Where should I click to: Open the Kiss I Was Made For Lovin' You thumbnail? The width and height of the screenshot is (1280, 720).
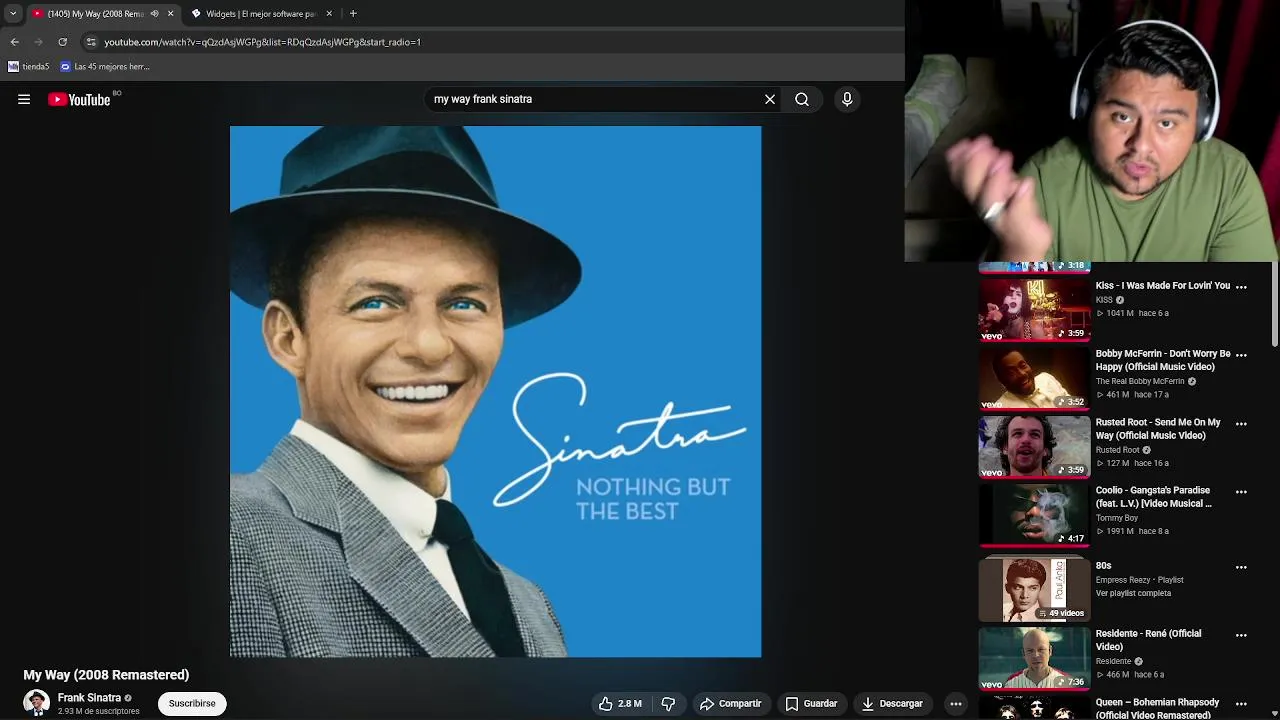1034,309
